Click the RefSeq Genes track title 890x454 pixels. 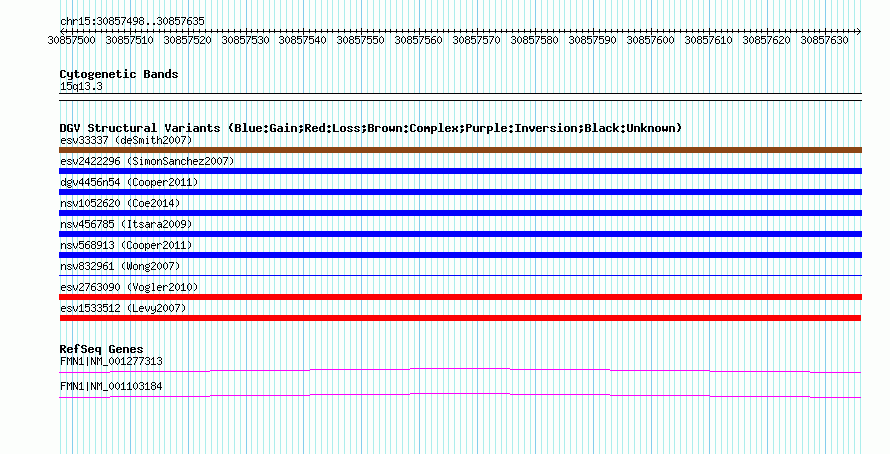(102, 349)
